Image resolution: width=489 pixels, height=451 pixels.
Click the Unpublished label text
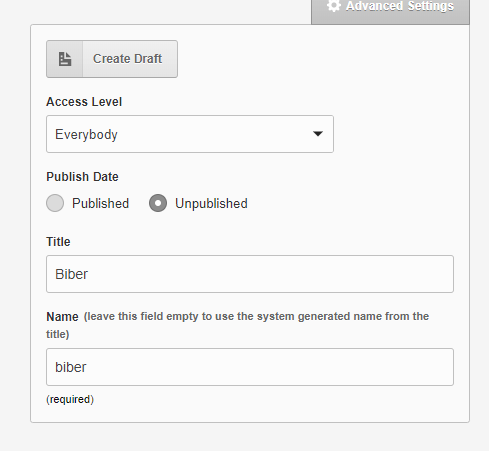(211, 203)
